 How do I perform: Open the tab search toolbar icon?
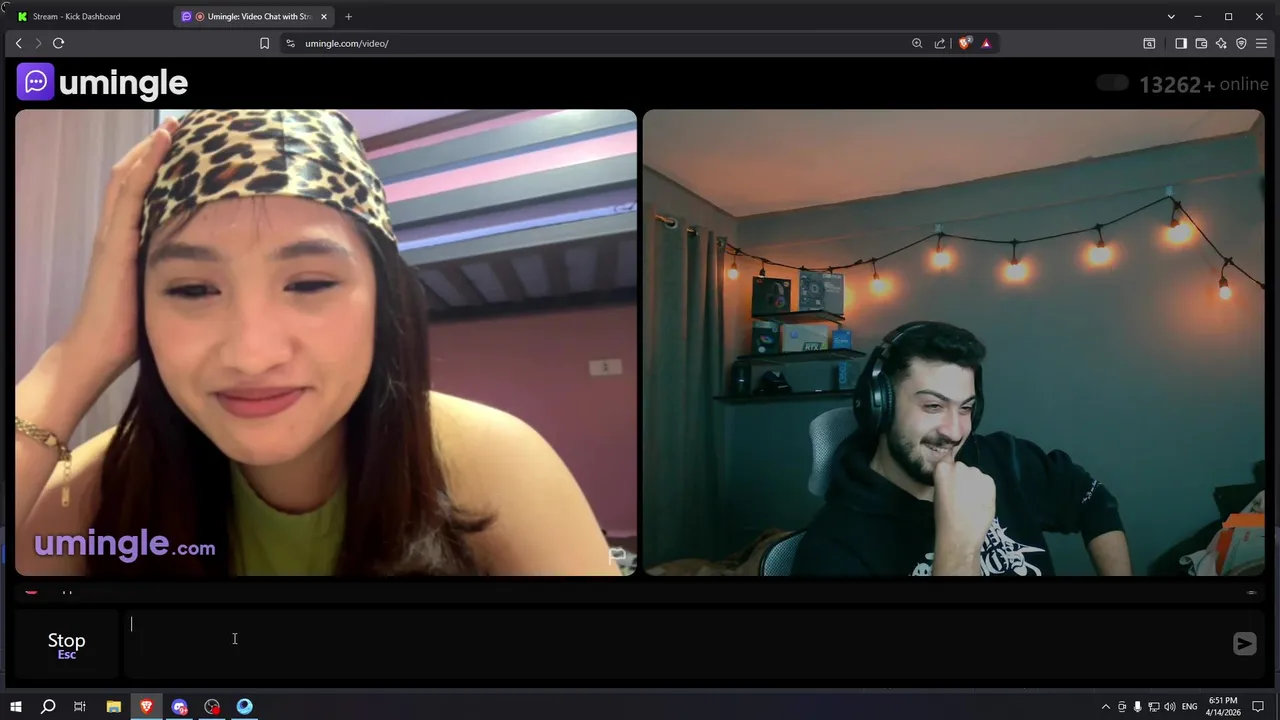pyautogui.click(x=1149, y=43)
